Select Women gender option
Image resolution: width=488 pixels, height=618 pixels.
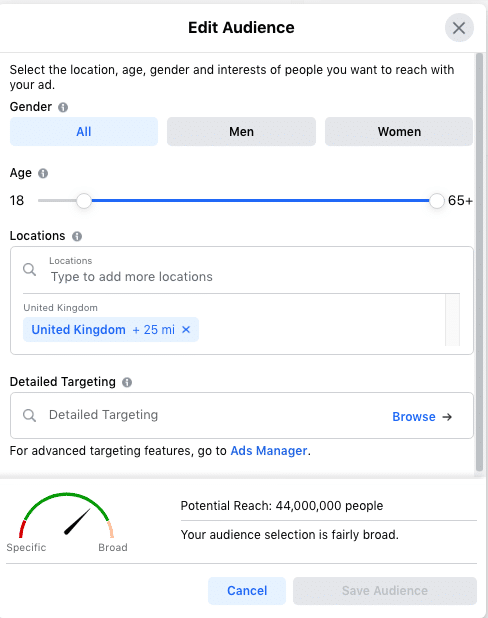[x=399, y=132]
